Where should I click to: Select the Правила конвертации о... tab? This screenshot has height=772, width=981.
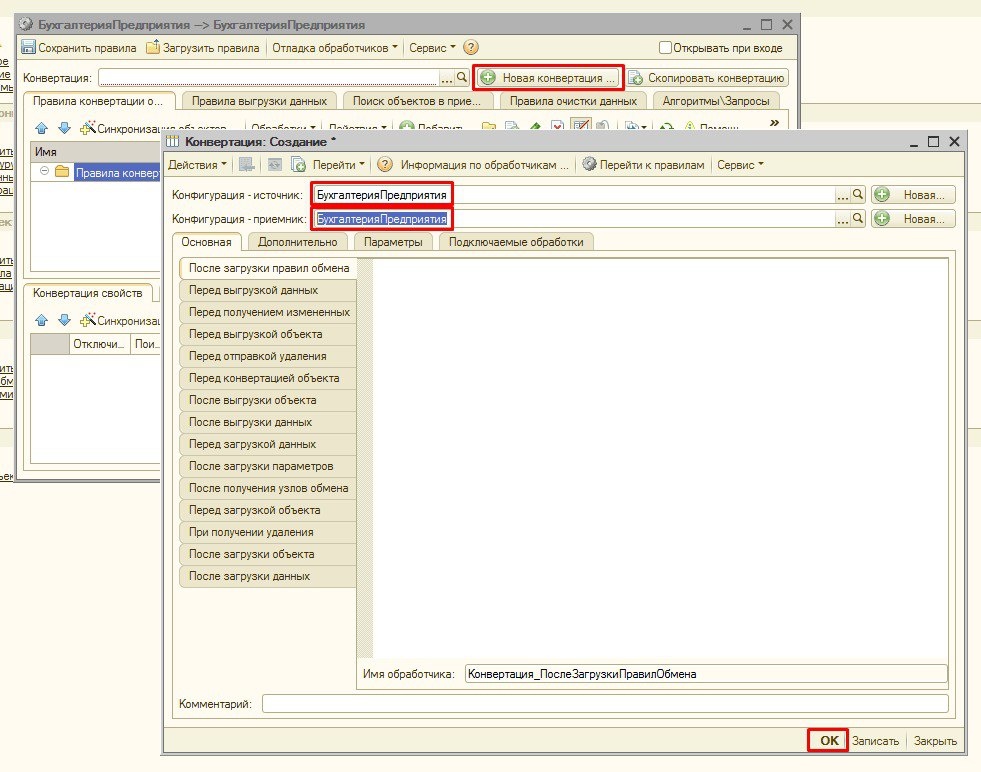98,101
